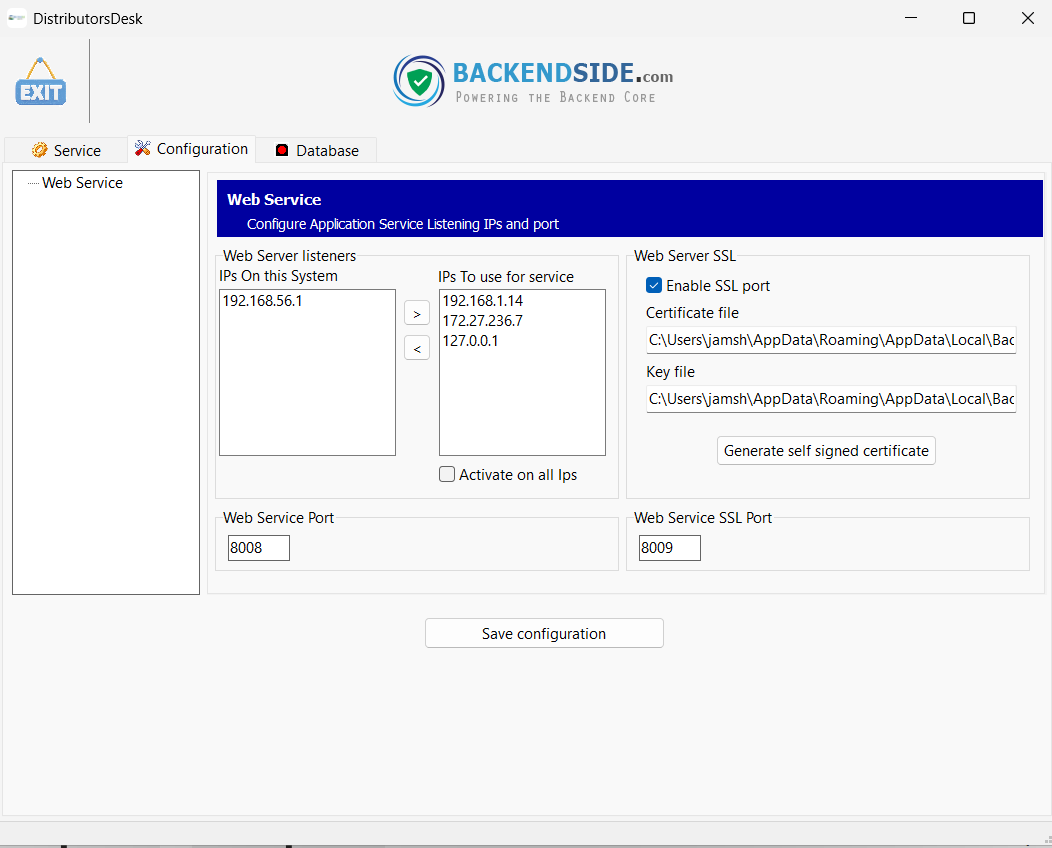This screenshot has width=1052, height=848.
Task: Click the DistributorsDesk title bar app icon
Action: [16, 18]
